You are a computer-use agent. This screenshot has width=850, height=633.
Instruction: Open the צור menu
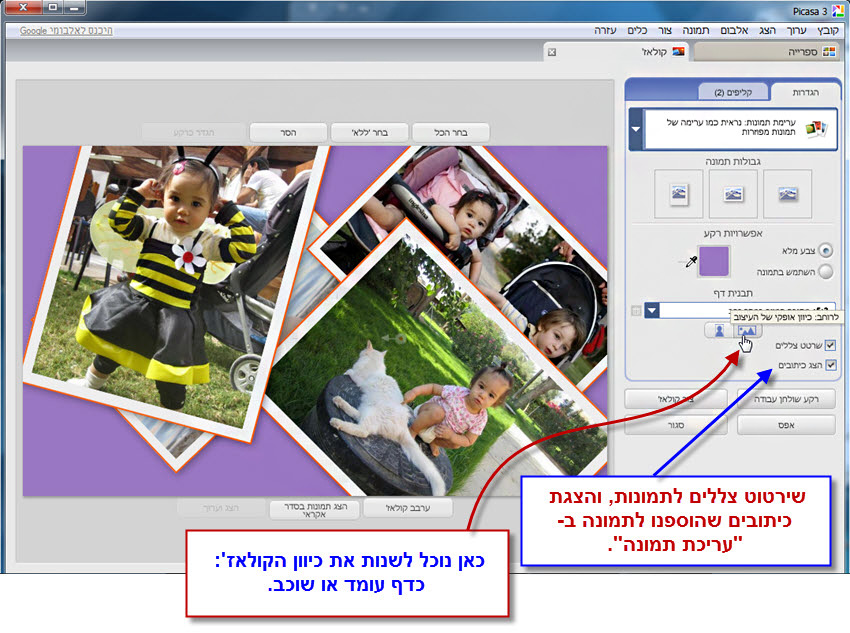tap(665, 30)
